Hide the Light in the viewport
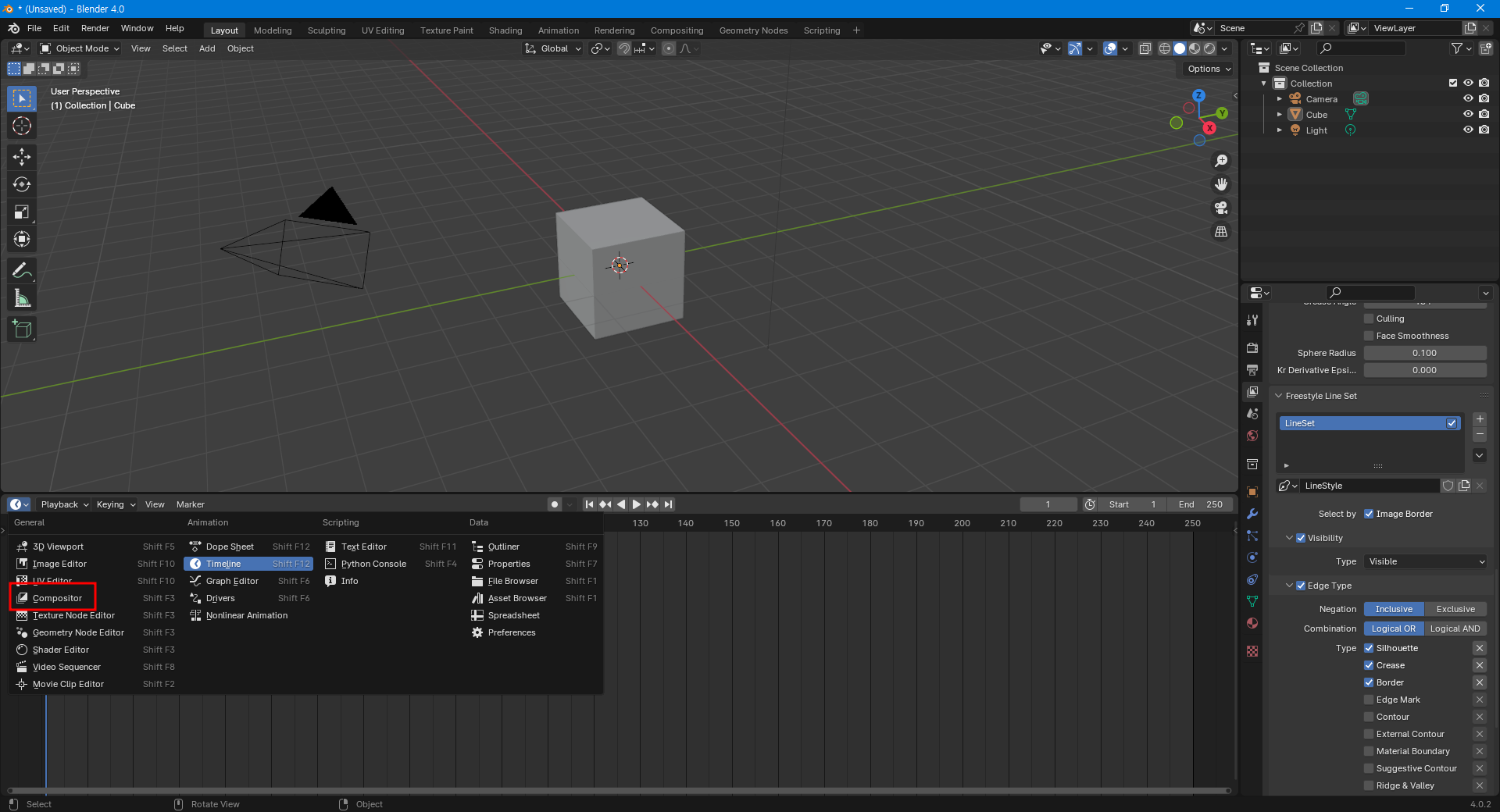Image resolution: width=1500 pixels, height=812 pixels. coord(1468,130)
